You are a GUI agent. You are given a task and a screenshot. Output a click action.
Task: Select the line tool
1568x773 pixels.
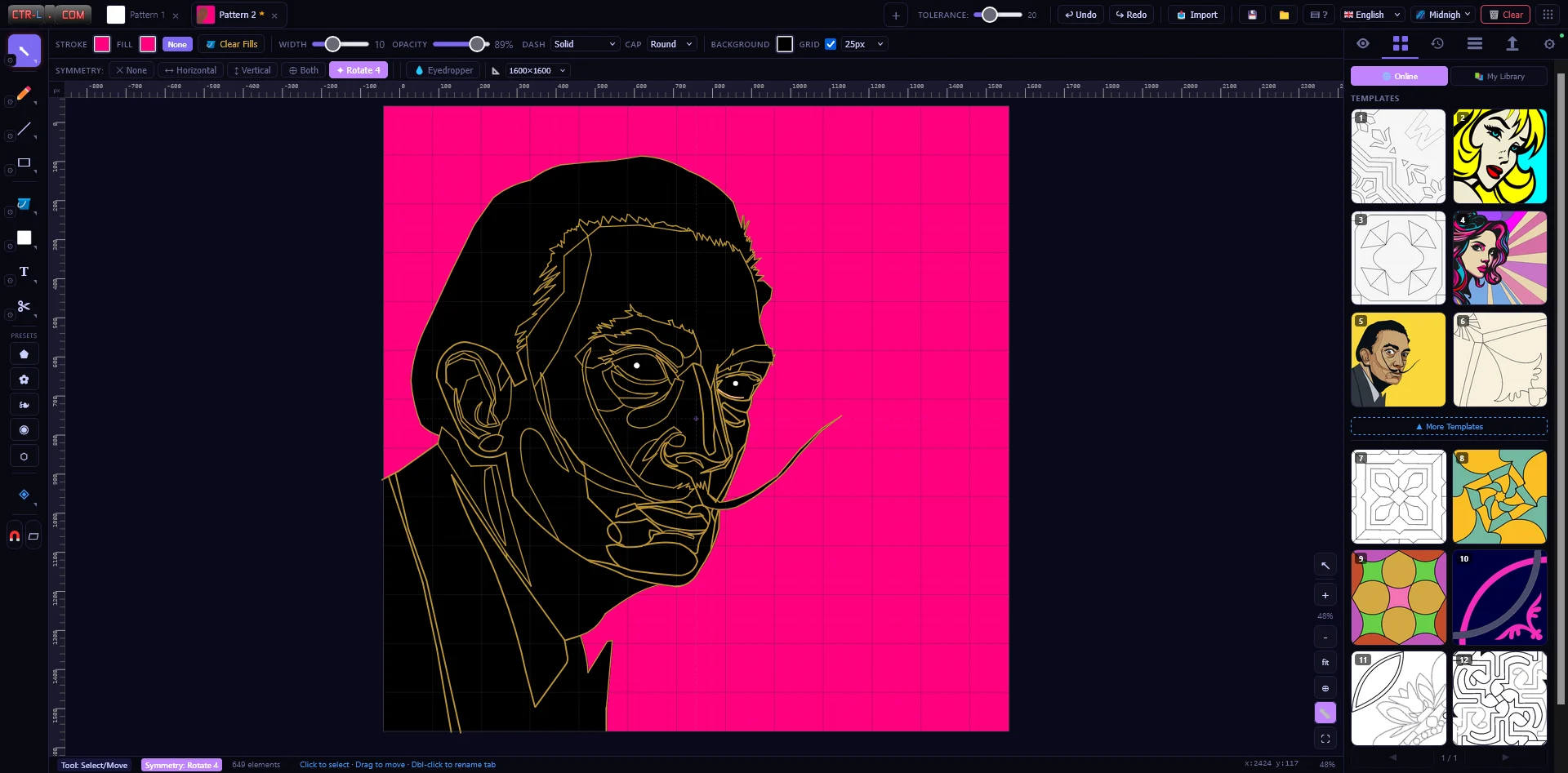24,129
